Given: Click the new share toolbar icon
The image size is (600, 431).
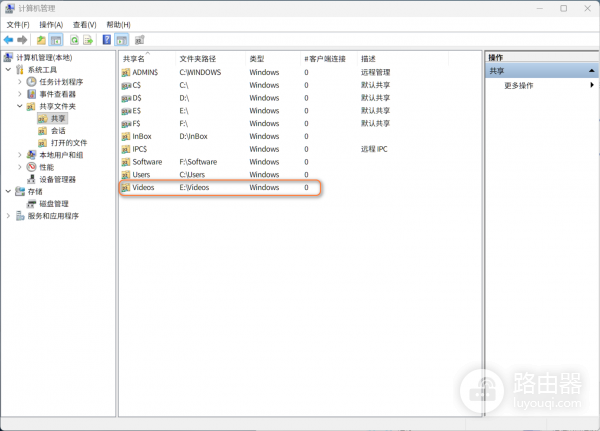Looking at the screenshot, I should (x=140, y=40).
